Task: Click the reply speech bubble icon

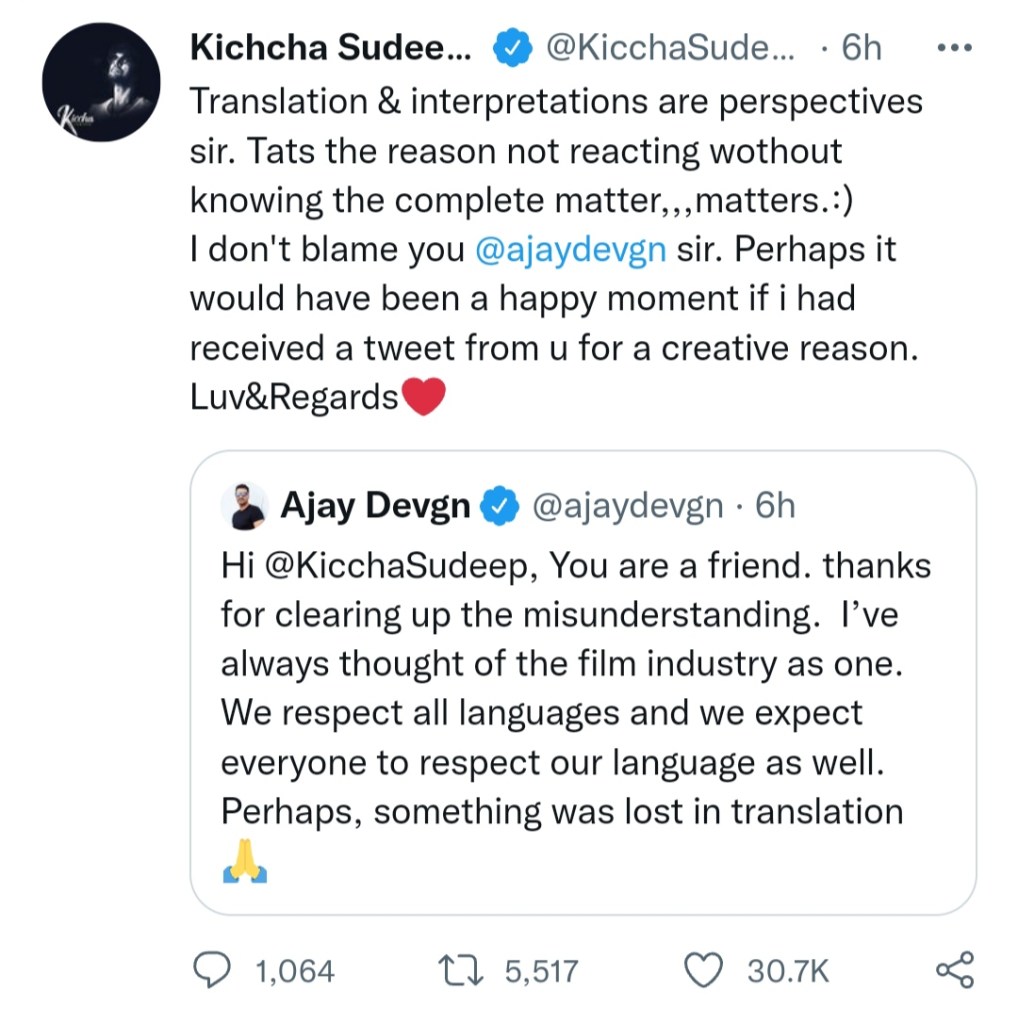Action: click(x=212, y=970)
